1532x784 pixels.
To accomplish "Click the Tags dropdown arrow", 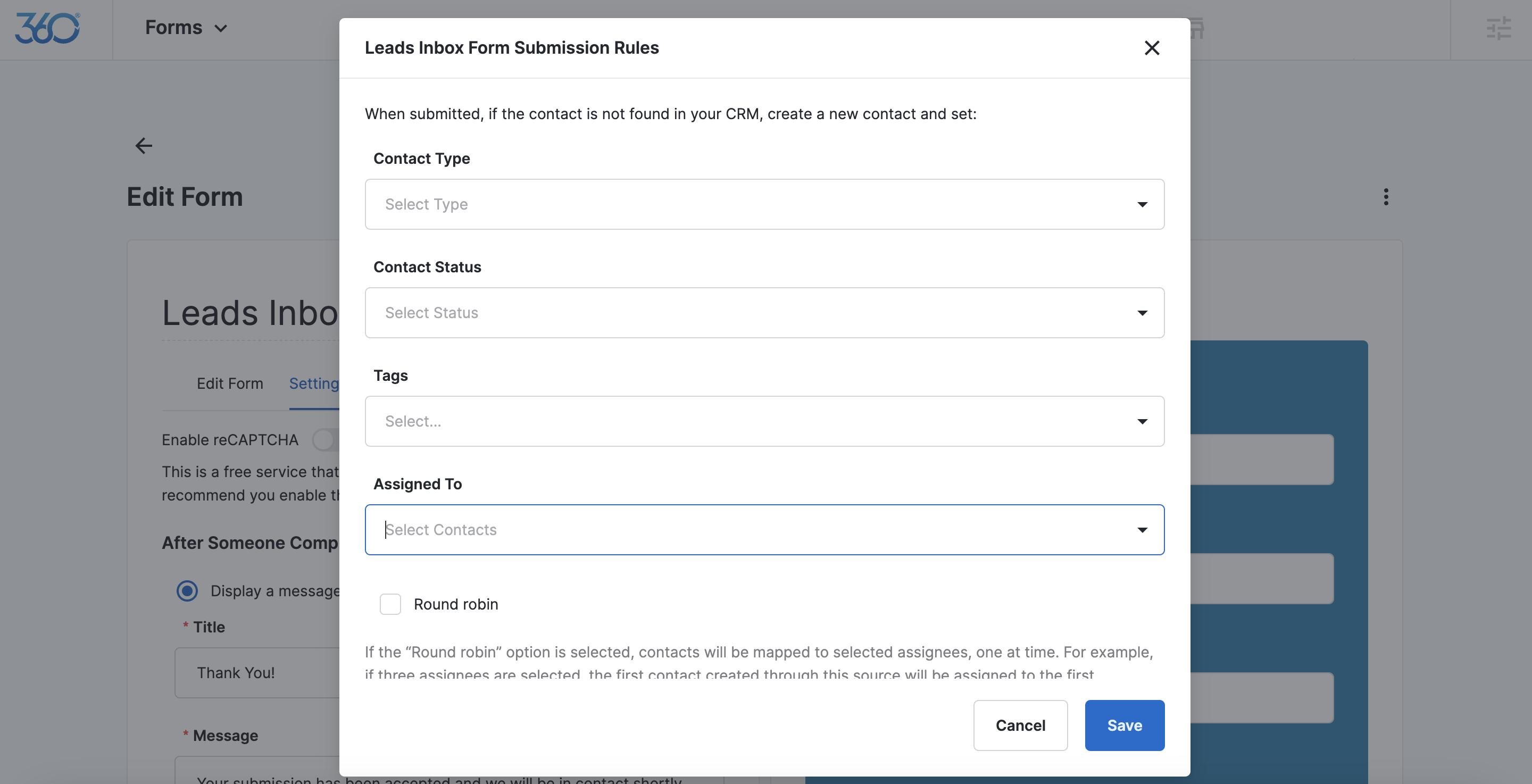I will [1142, 422].
